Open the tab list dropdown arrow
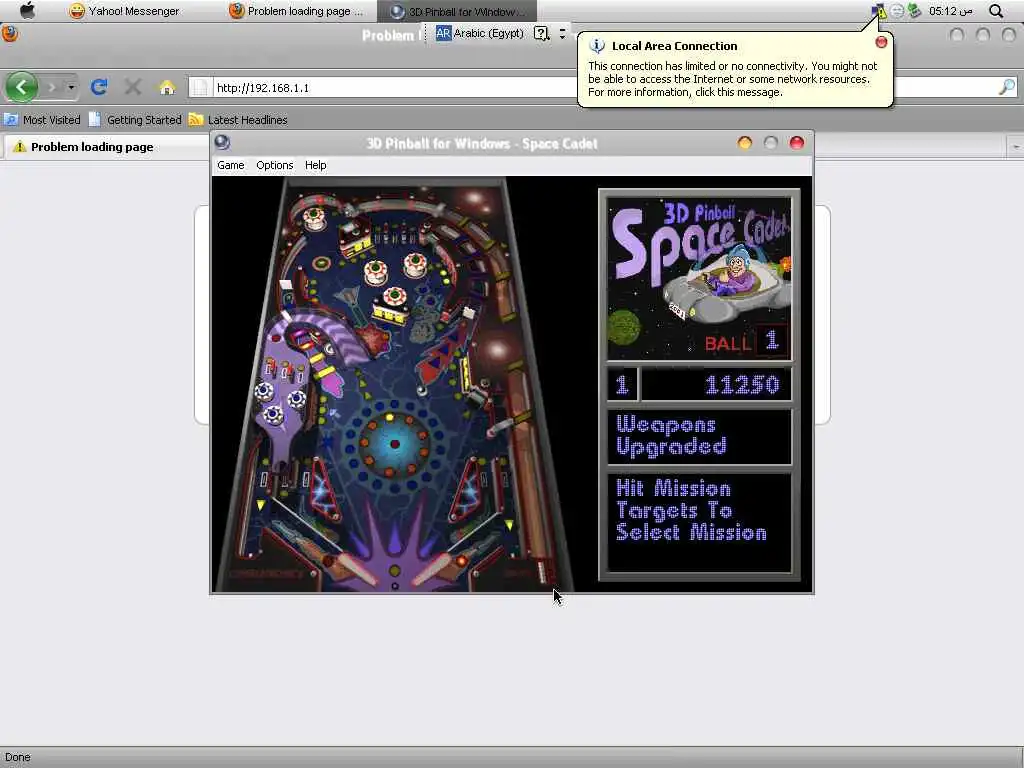1024x768 pixels. 1016,147
